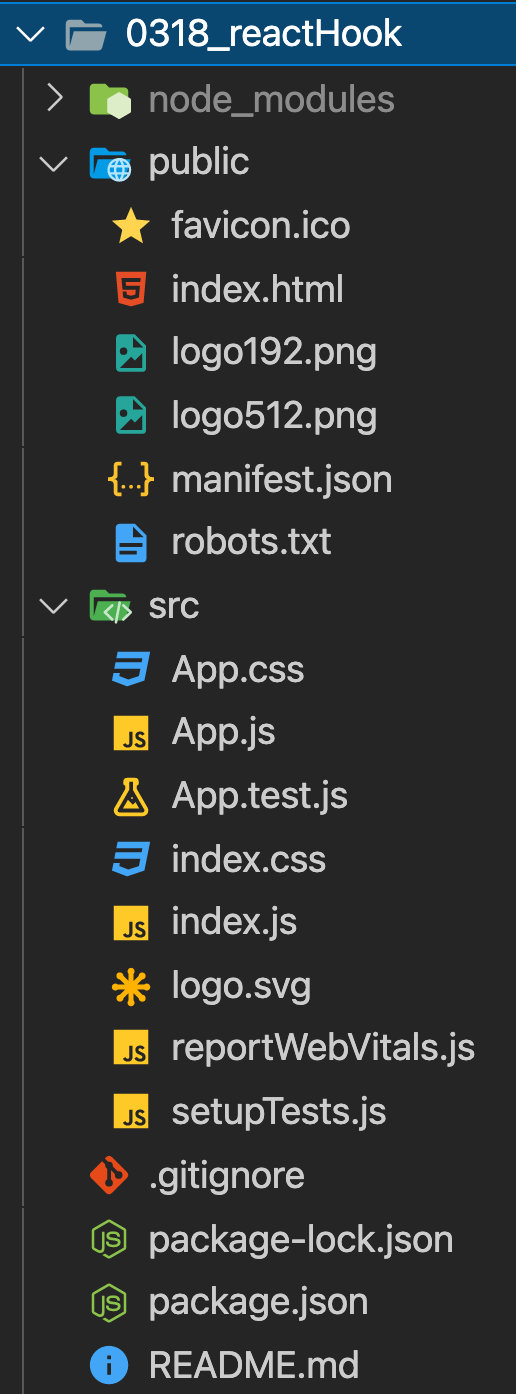Open the App.test.js file
This screenshot has width=516, height=1394.
pos(260,797)
